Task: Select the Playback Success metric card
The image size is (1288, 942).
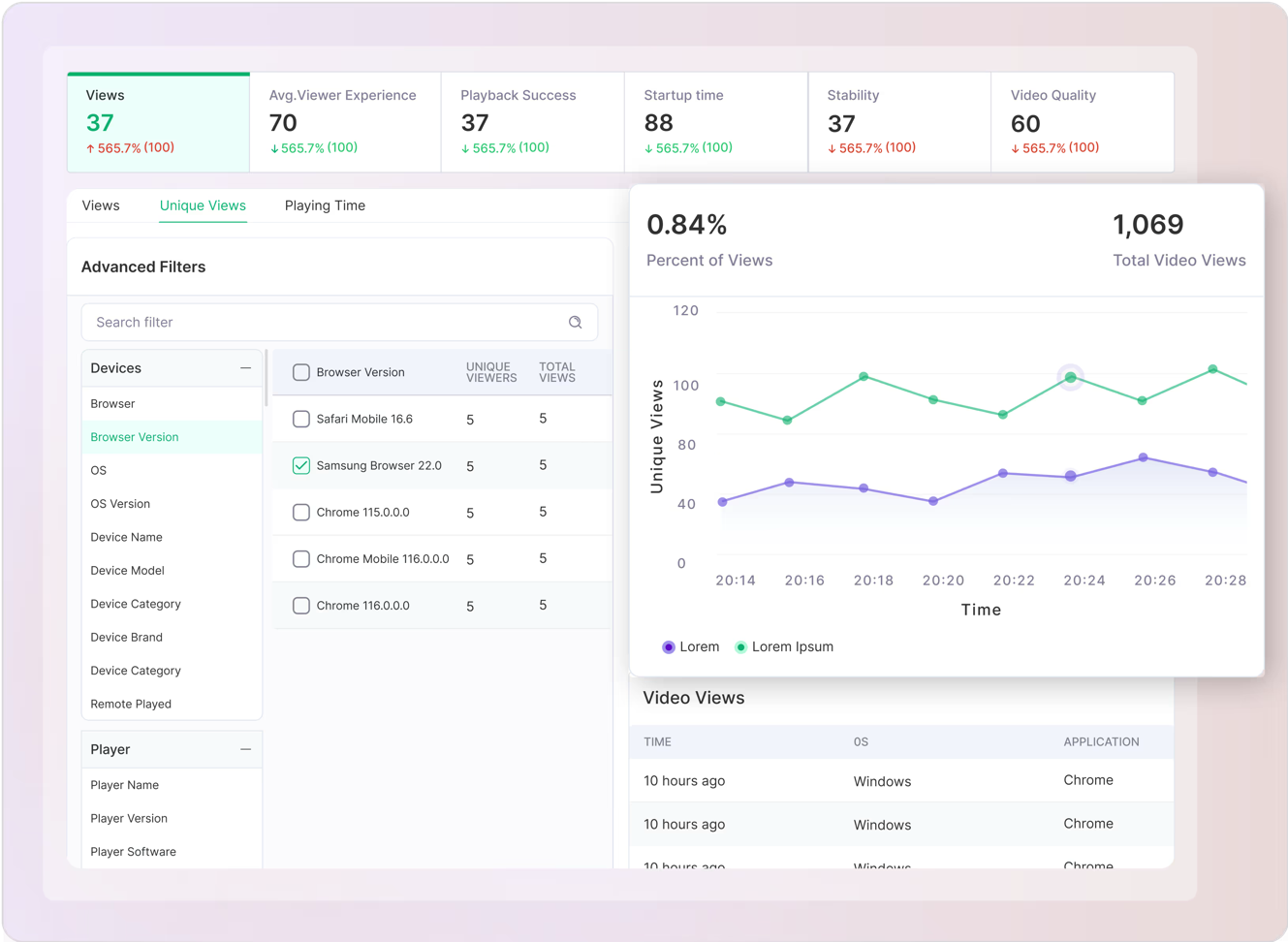Action: coord(532,122)
